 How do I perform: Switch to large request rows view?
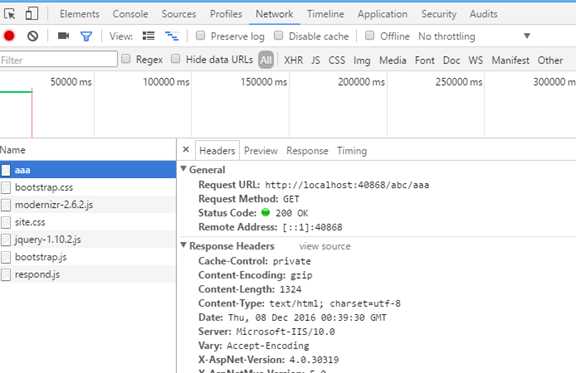click(148, 36)
